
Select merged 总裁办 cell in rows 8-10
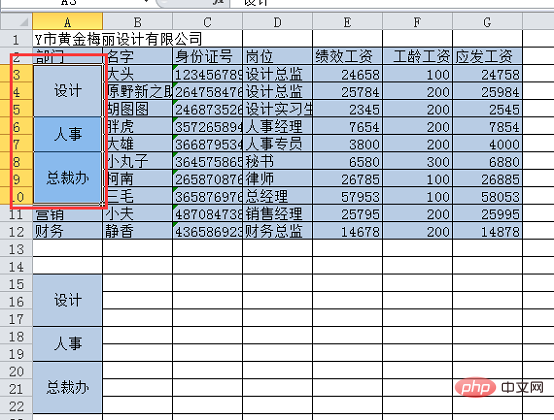(x=67, y=178)
